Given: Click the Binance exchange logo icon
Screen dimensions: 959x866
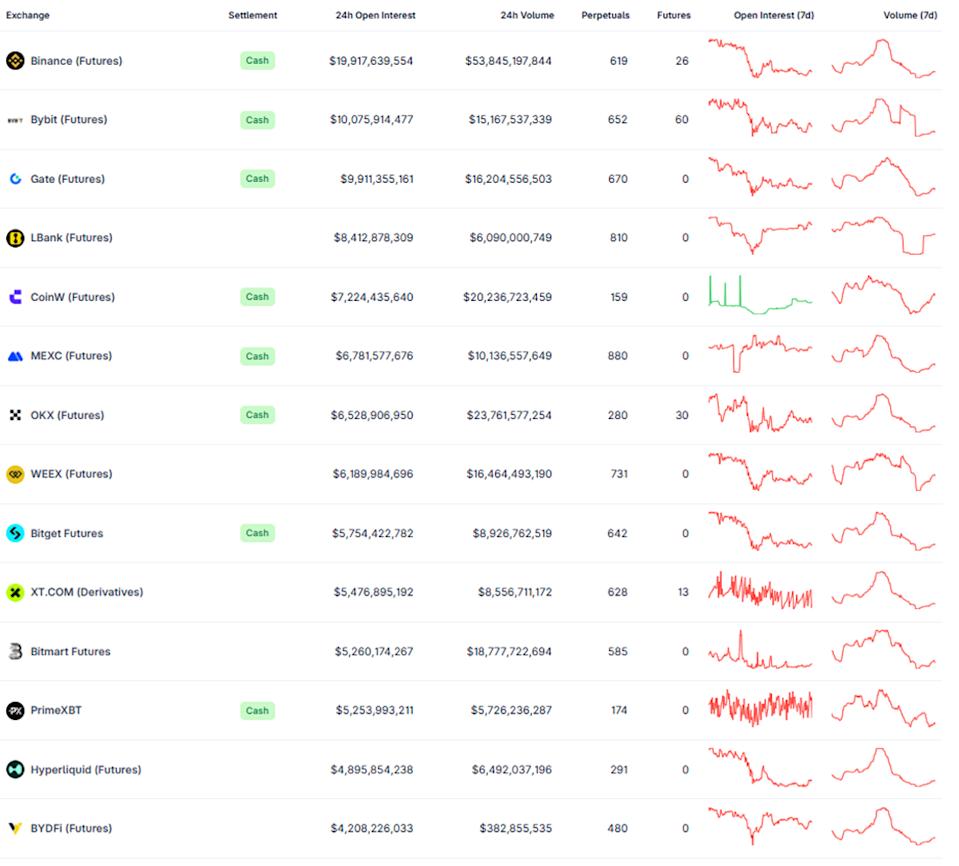Looking at the screenshot, I should click(x=15, y=61).
